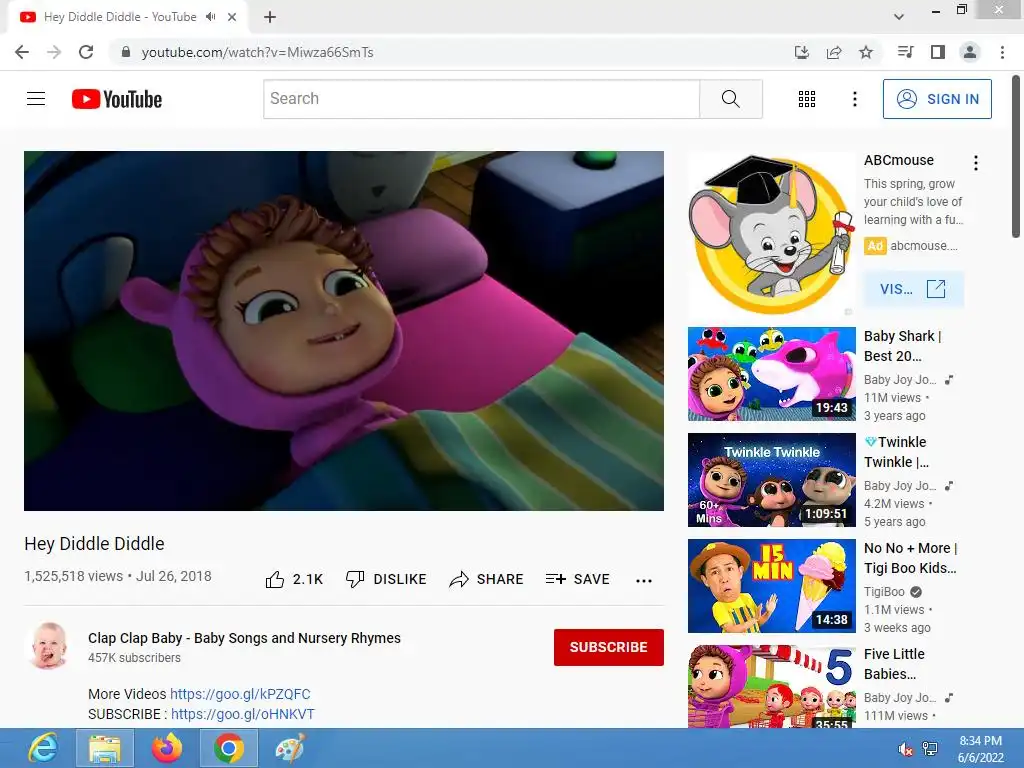Open Chrome profile avatar icon

point(970,52)
